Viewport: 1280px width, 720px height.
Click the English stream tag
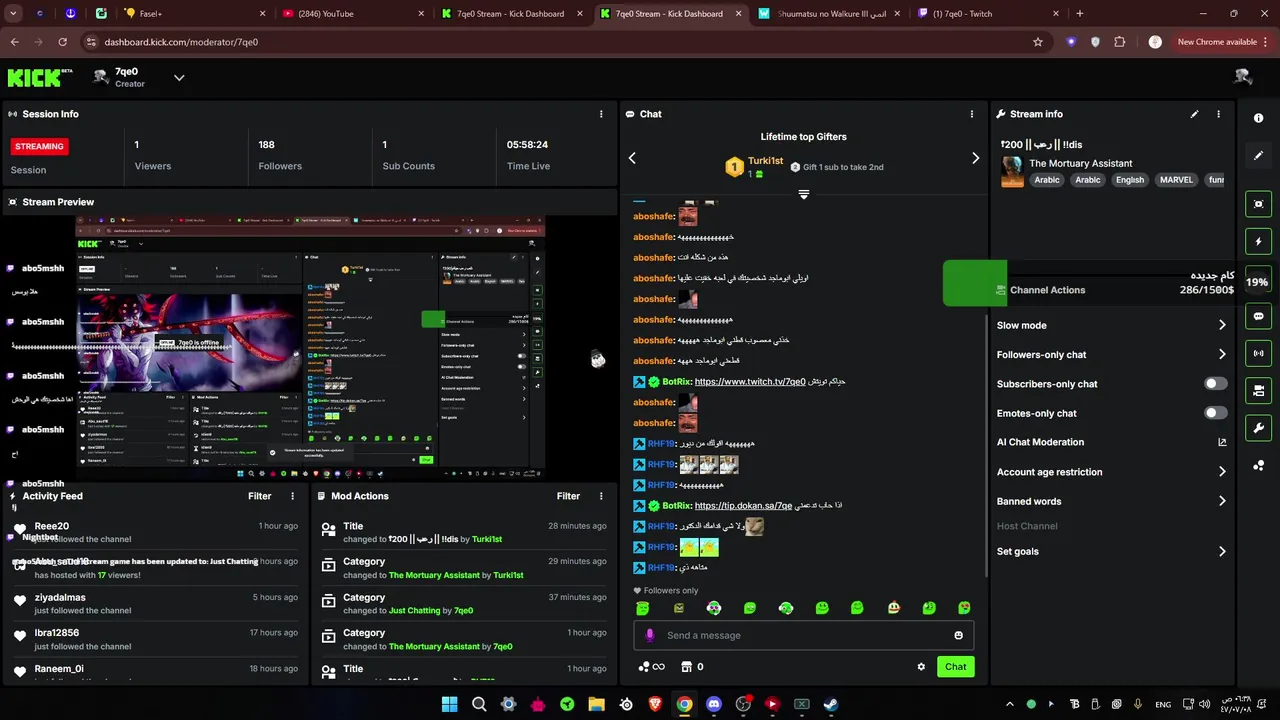point(1130,180)
